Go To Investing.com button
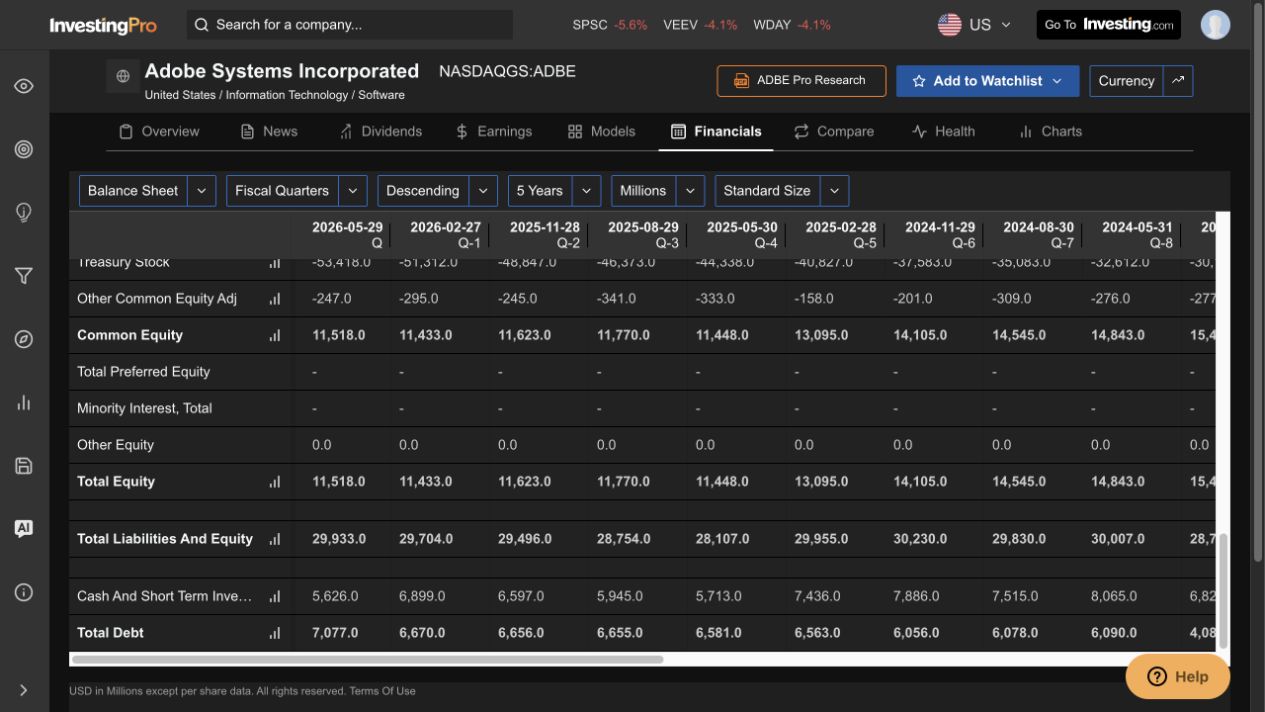Viewport: 1265px width, 712px height. pos(1108,25)
